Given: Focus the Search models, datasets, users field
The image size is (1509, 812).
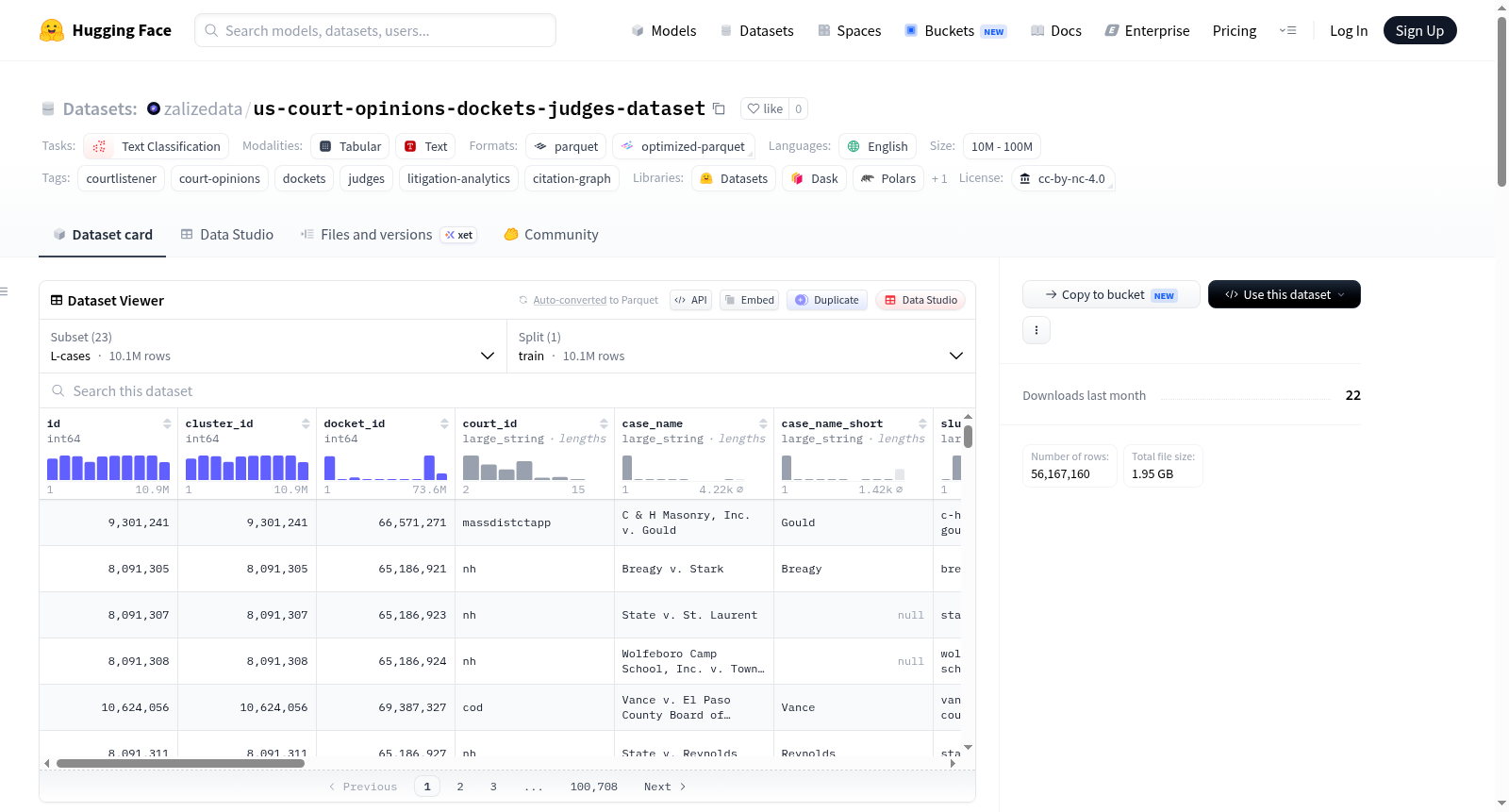Looking at the screenshot, I should click(x=375, y=30).
